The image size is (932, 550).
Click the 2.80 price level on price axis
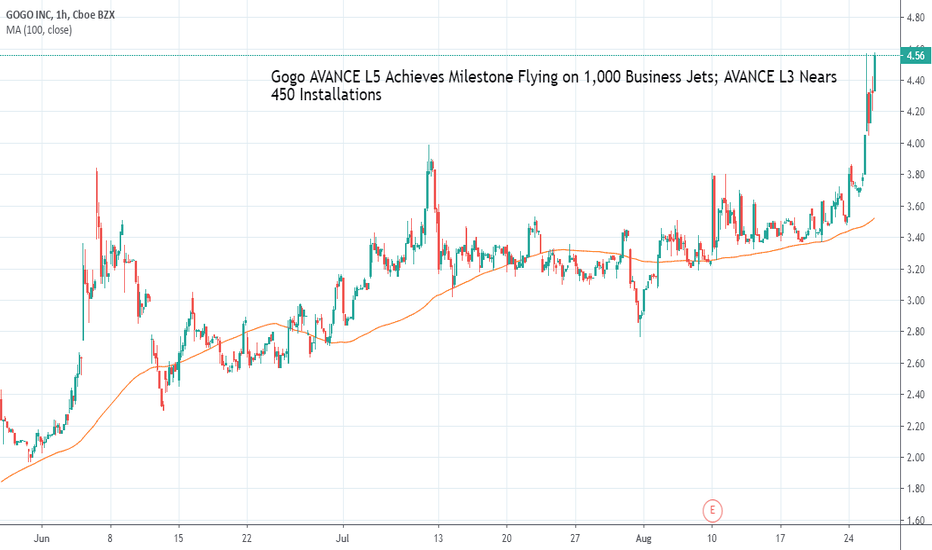[915, 331]
